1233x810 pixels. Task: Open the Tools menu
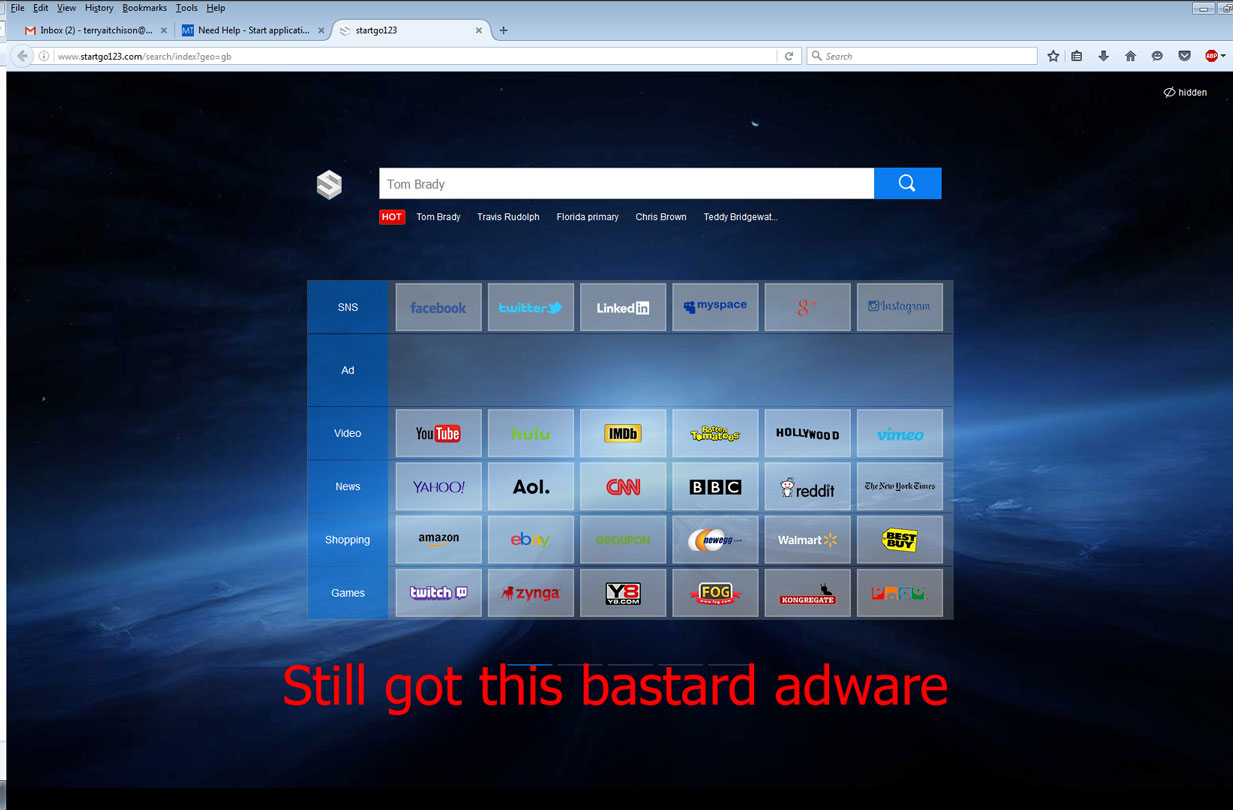click(x=187, y=8)
